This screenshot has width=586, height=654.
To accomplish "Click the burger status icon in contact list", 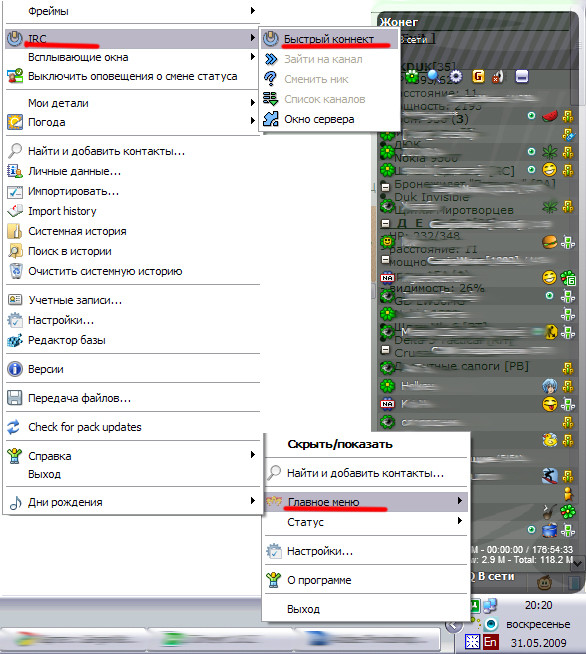I will tap(549, 242).
